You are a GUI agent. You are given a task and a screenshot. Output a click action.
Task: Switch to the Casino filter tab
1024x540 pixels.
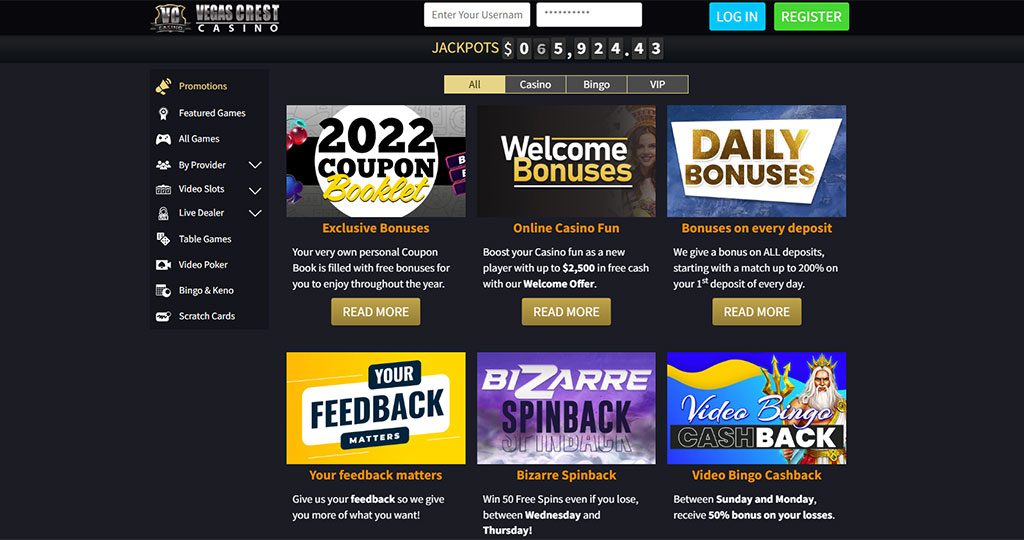point(536,84)
